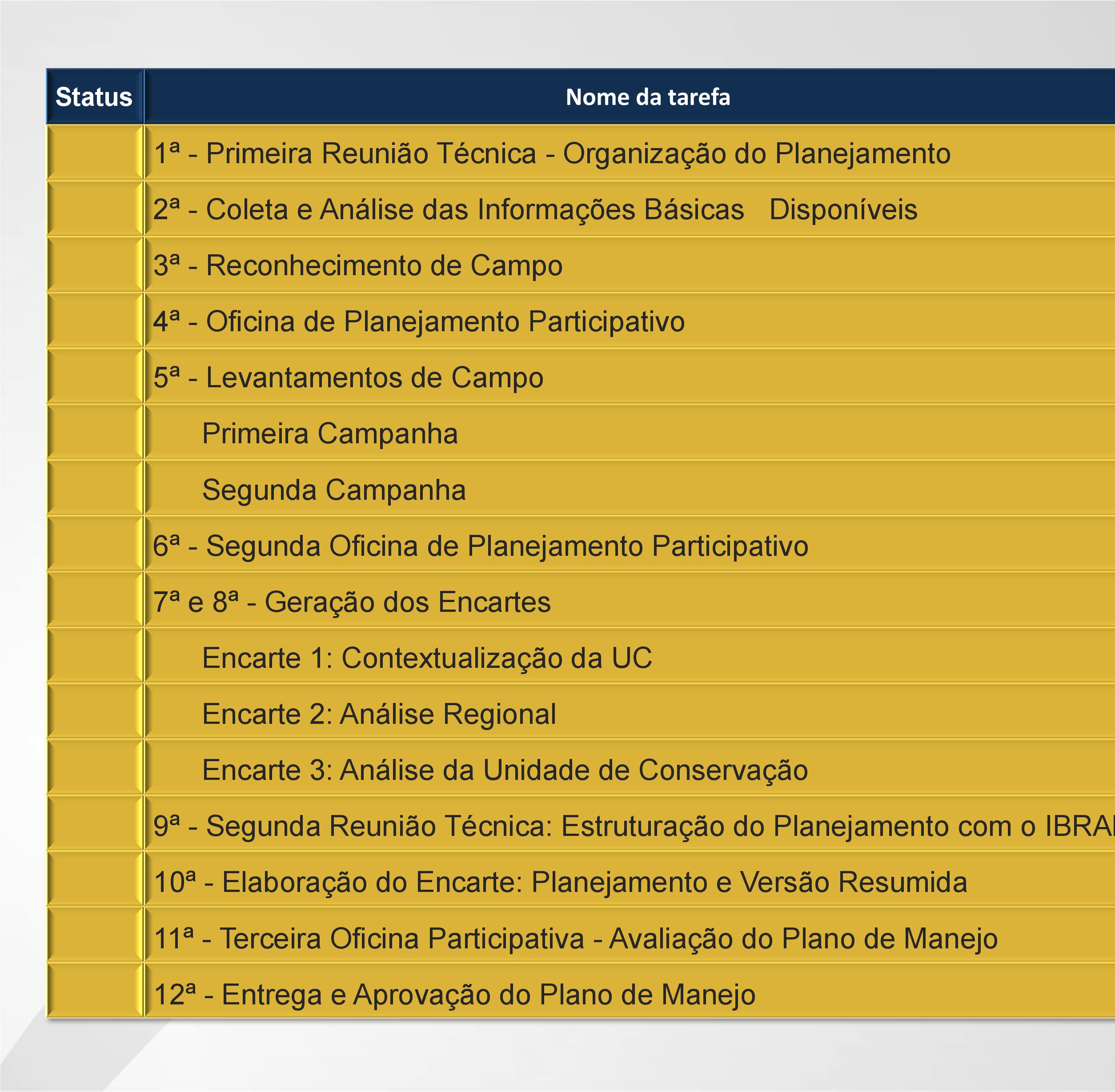
Task: Select 2ª Coleta e Análise das Informações row
Action: click(630, 209)
